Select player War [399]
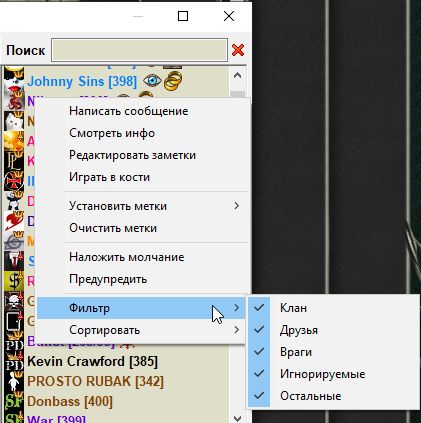The image size is (421, 423). (x=56, y=419)
